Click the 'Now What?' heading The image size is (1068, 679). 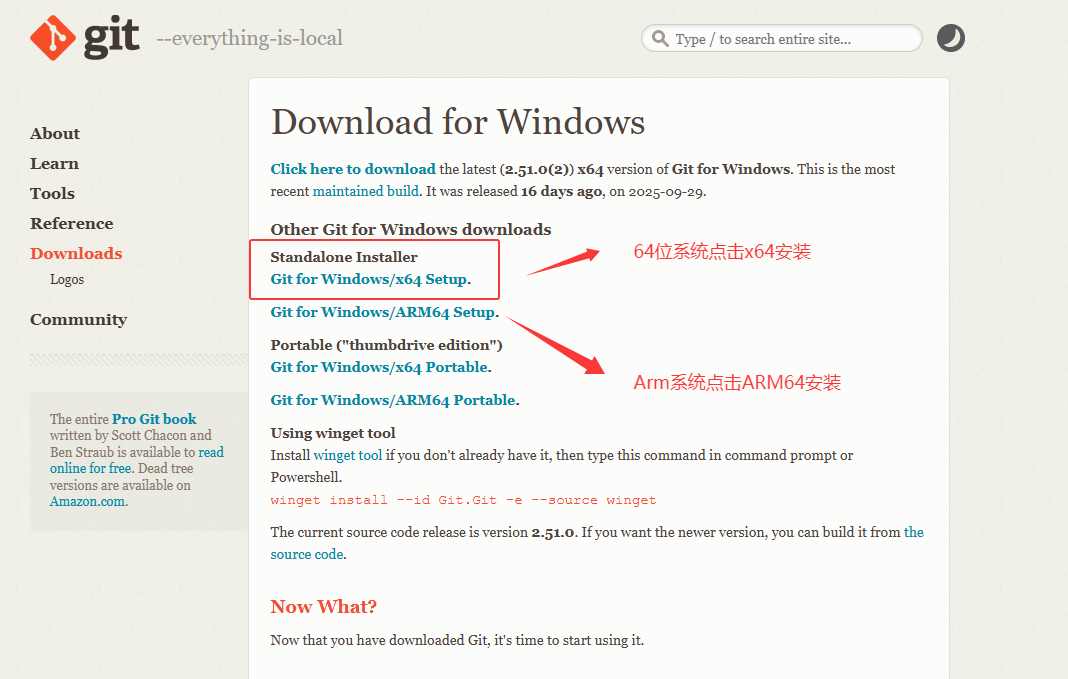click(324, 606)
